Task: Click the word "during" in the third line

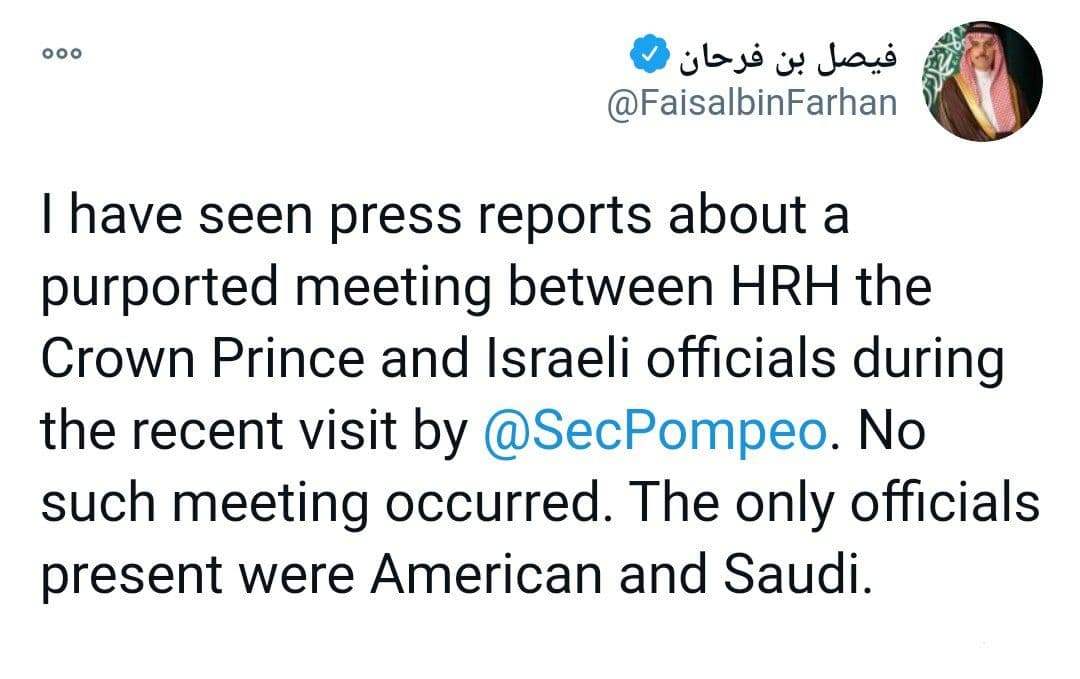Action: tap(928, 361)
